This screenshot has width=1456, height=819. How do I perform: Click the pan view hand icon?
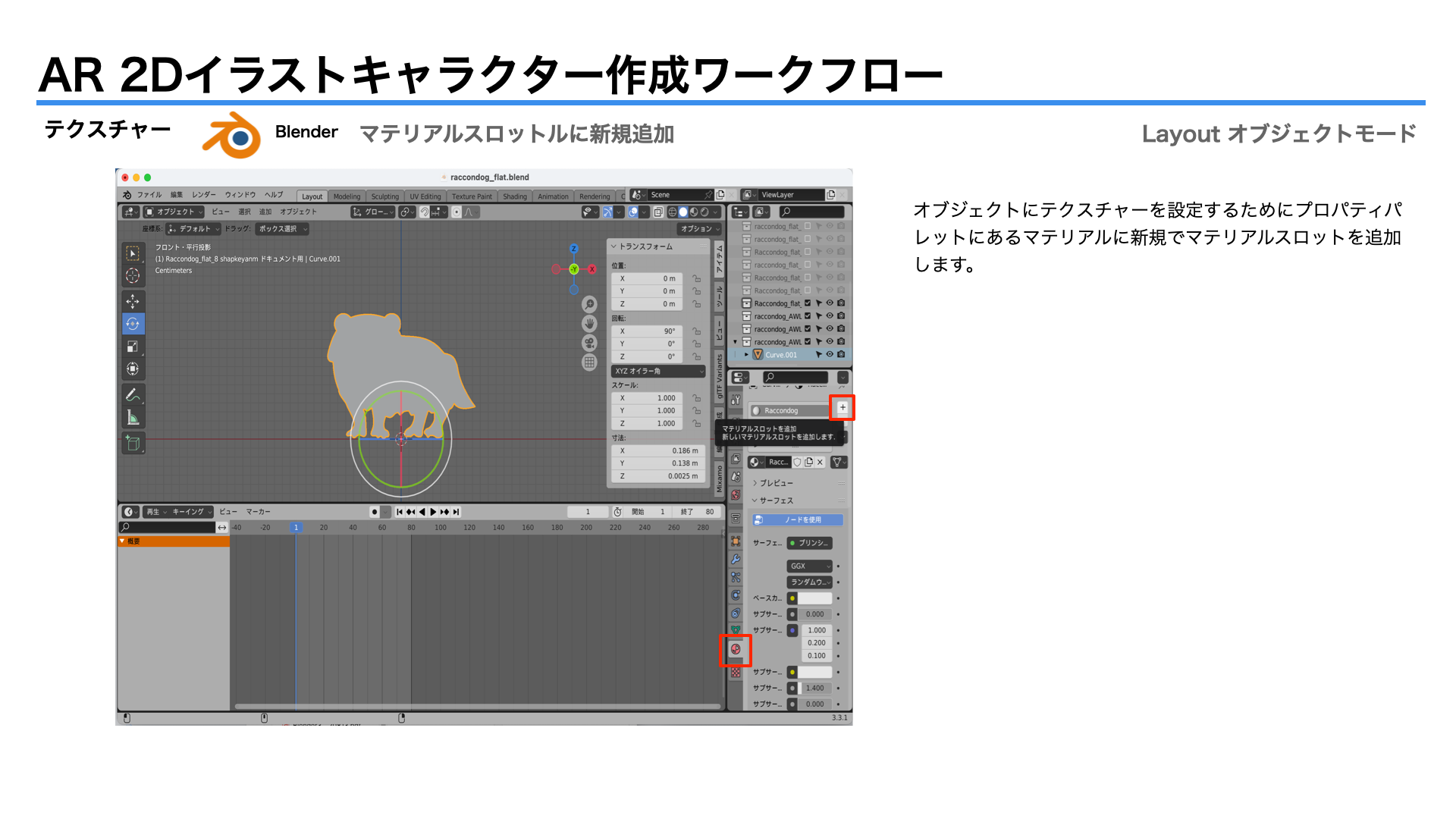tap(589, 324)
